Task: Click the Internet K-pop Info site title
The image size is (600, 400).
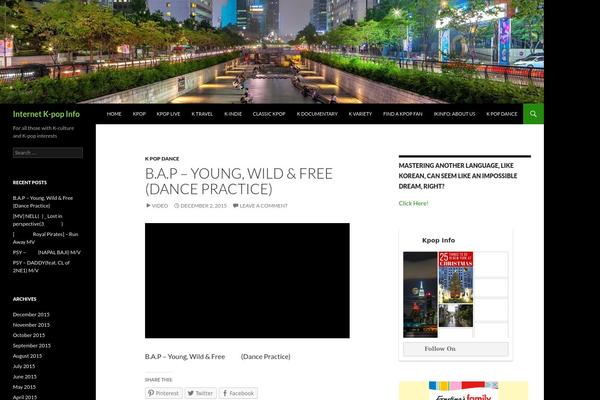Action: [x=46, y=114]
